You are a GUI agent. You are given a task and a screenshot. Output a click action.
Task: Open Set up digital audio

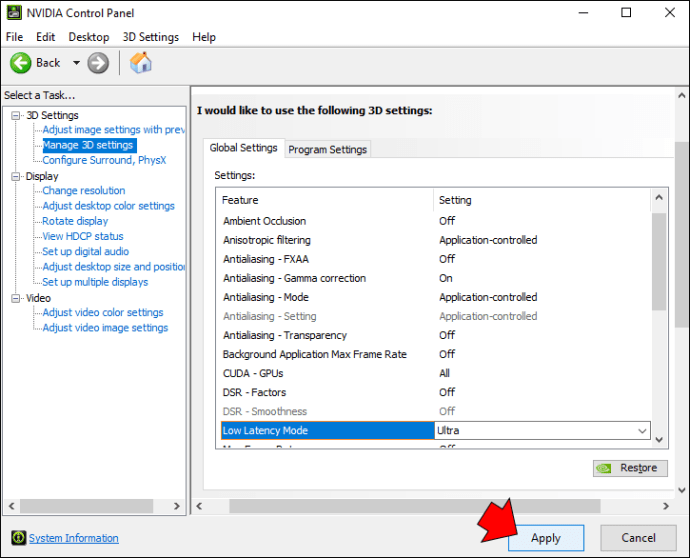85,251
